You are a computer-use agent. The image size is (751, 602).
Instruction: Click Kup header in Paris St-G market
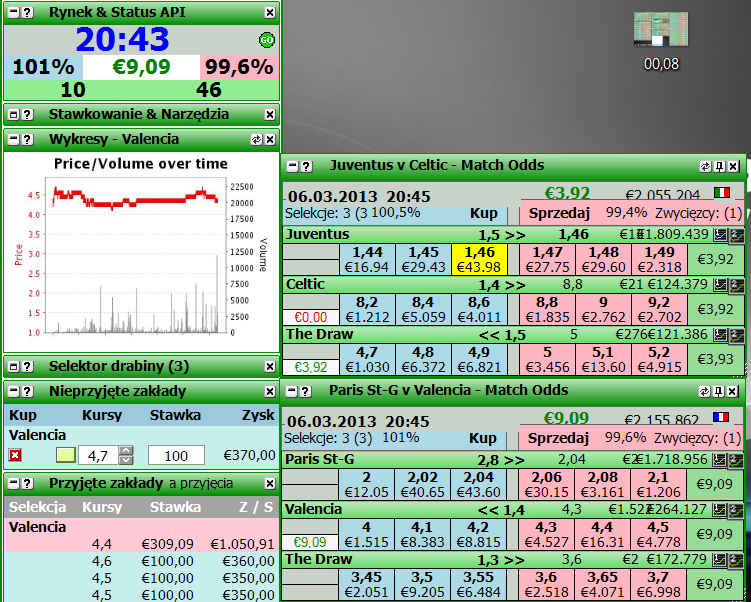tap(483, 438)
